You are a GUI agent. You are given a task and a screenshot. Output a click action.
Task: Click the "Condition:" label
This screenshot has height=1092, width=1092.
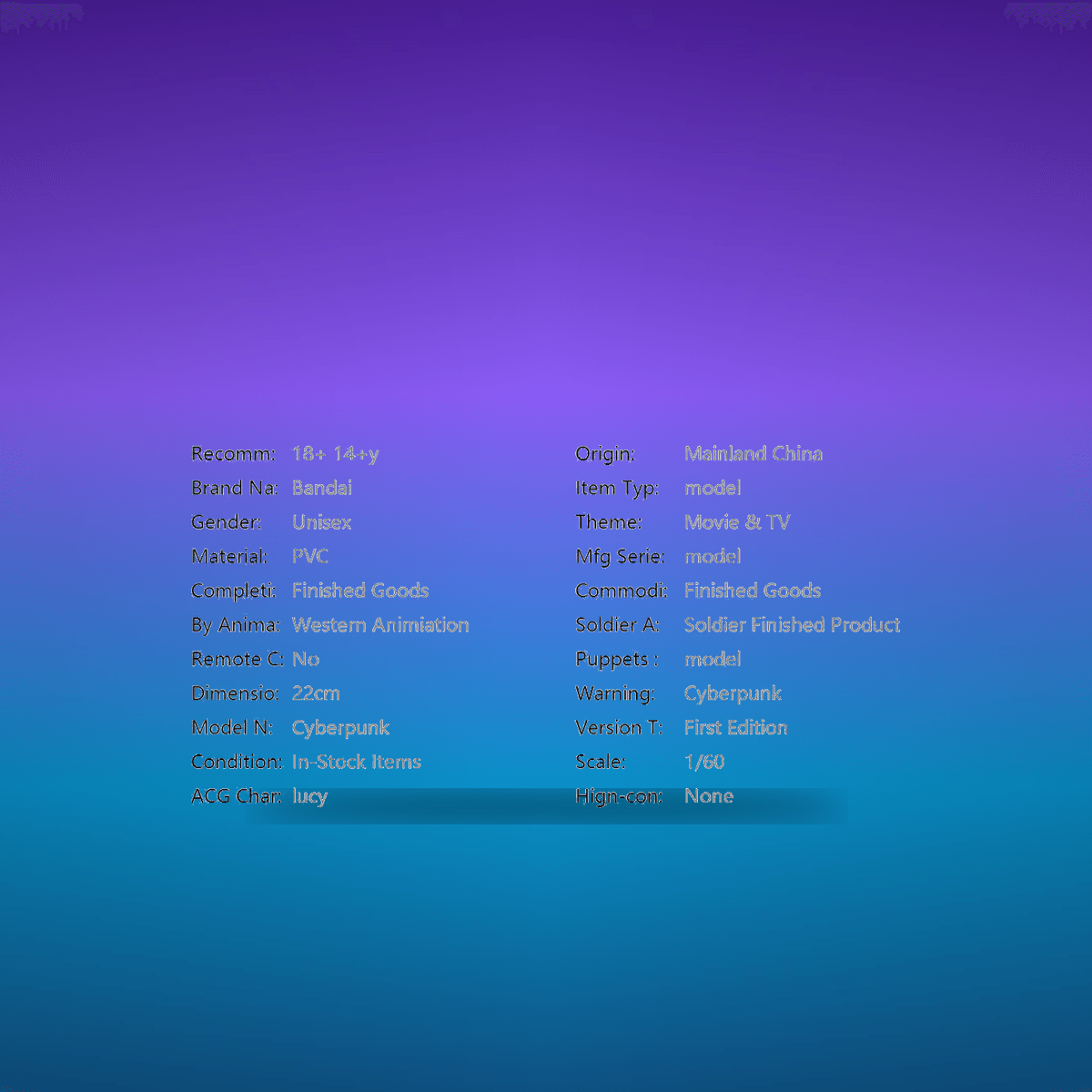(238, 762)
